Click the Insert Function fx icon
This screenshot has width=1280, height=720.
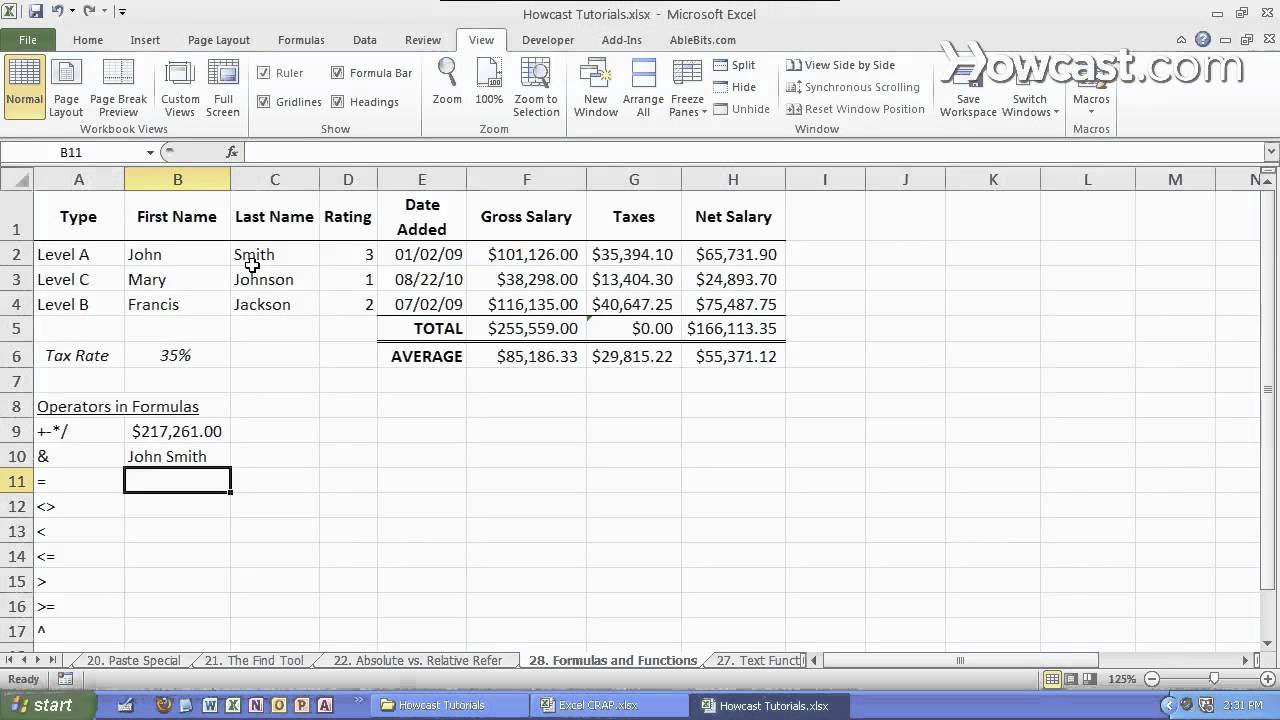click(232, 152)
